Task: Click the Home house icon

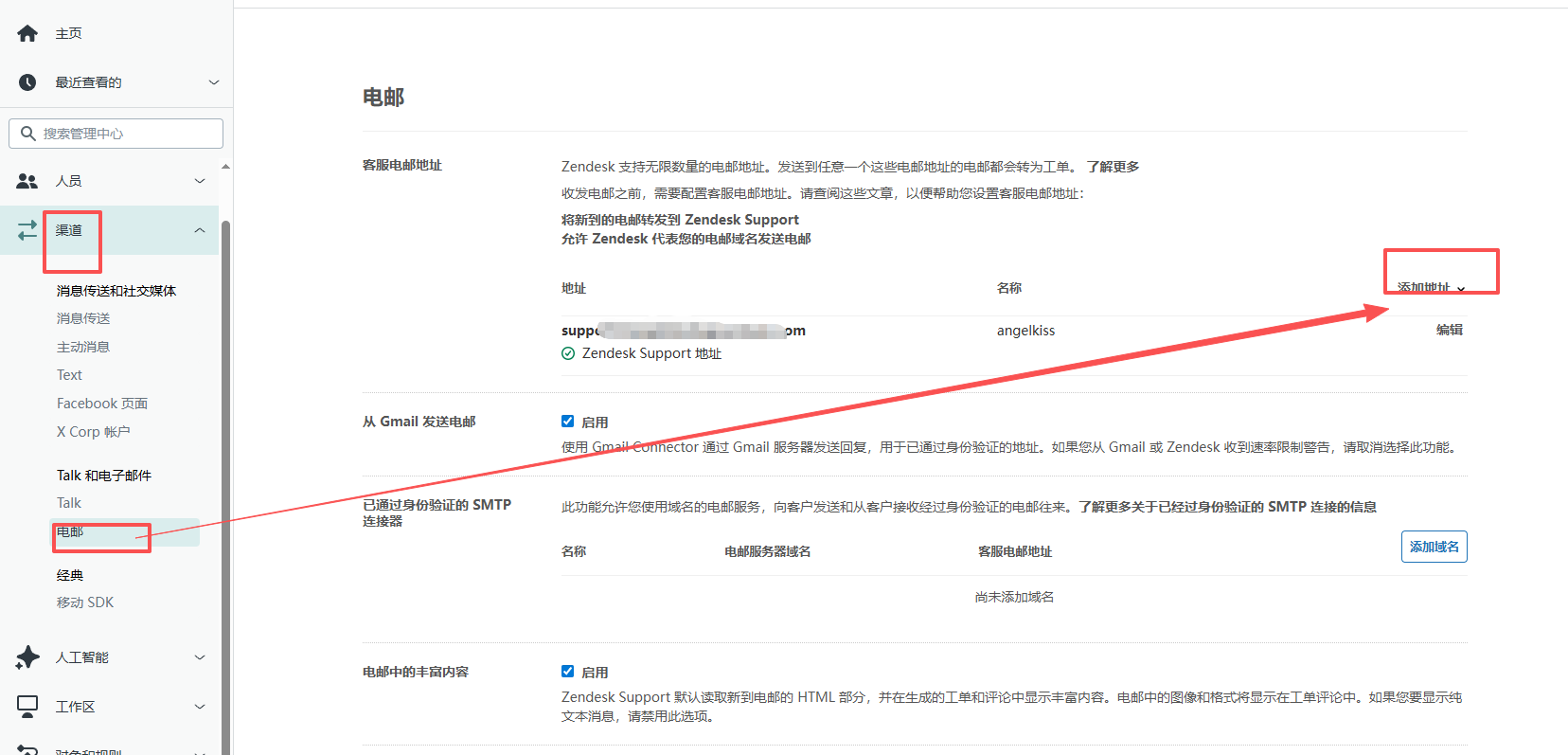Action: click(27, 34)
